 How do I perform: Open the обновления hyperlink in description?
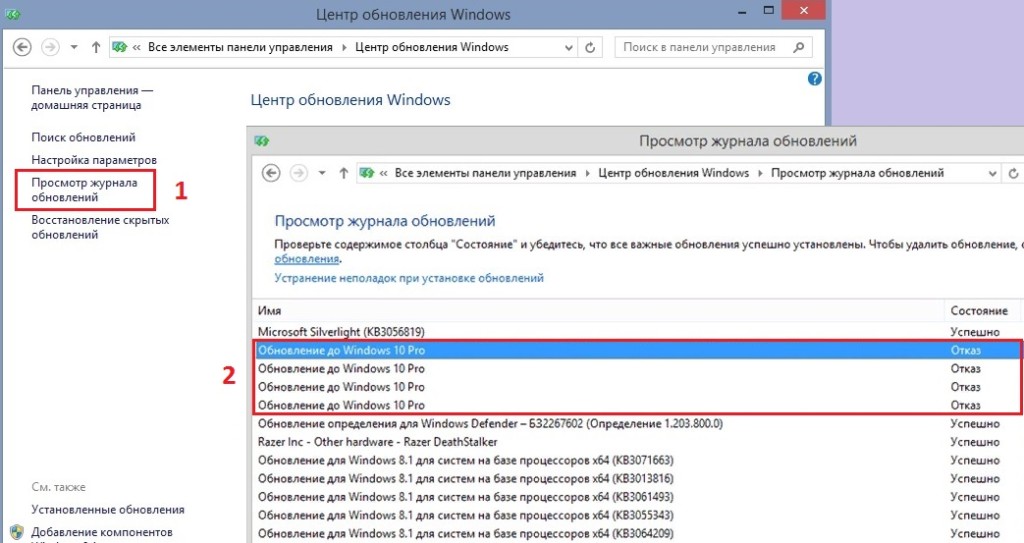click(x=306, y=259)
